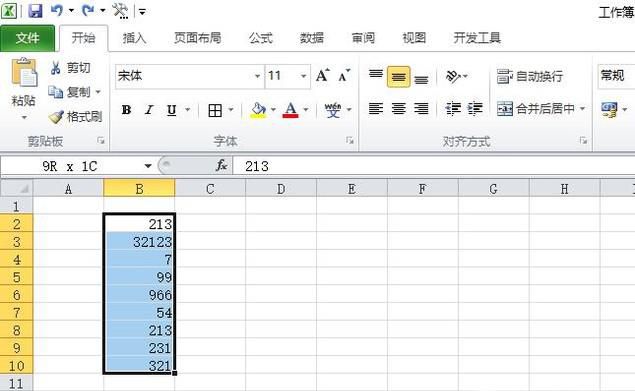Apply fill color with paint bucket icon
Screen dimensions: 635x391
(258, 110)
